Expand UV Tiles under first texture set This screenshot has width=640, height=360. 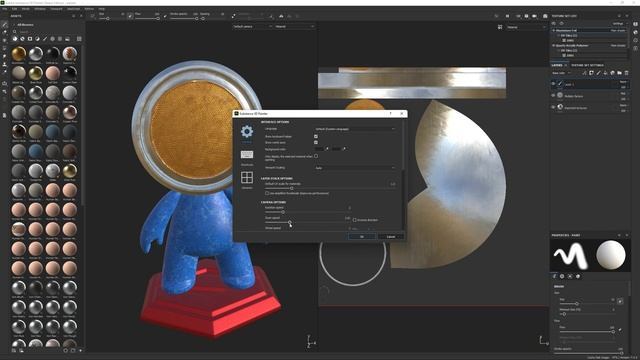(559, 36)
